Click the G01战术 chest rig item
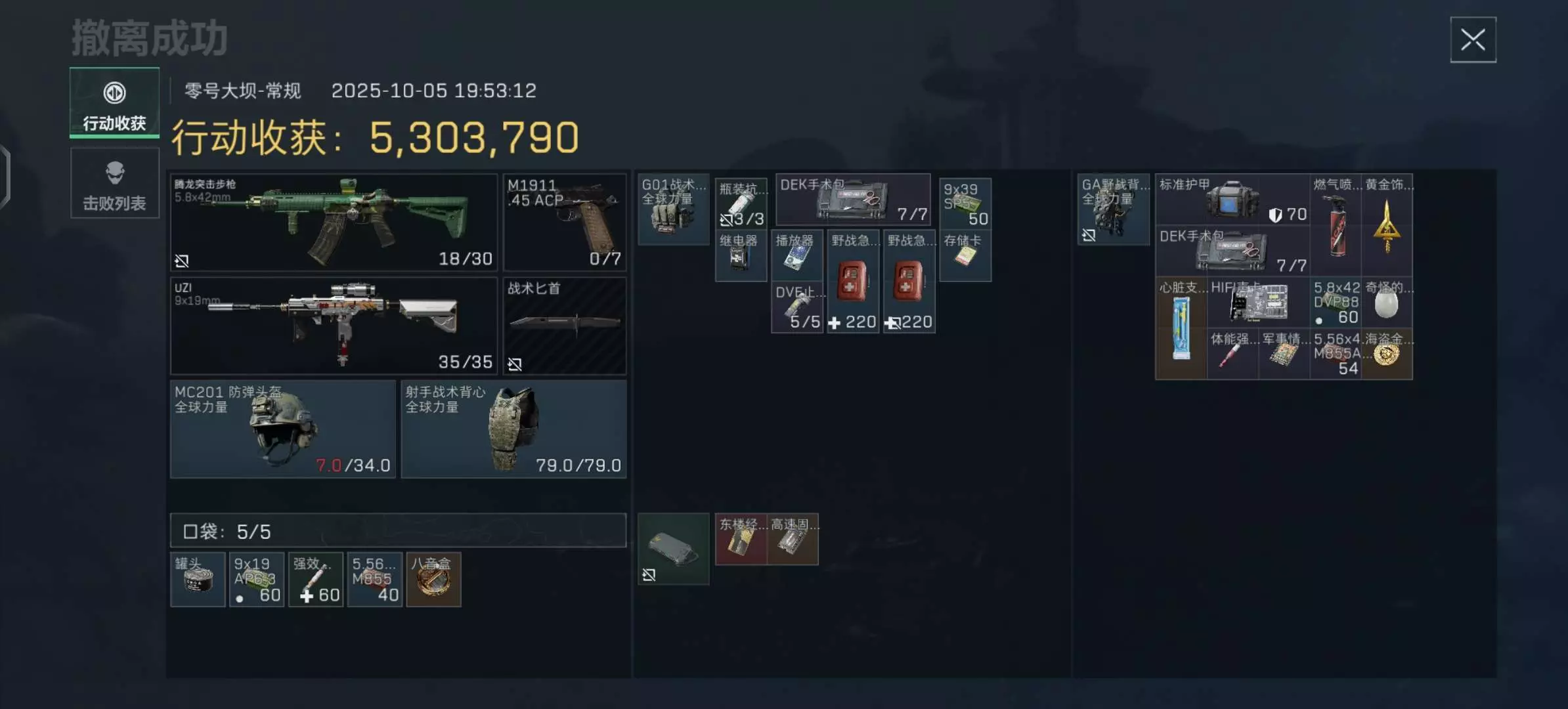The width and height of the screenshot is (1568, 709). 674,209
